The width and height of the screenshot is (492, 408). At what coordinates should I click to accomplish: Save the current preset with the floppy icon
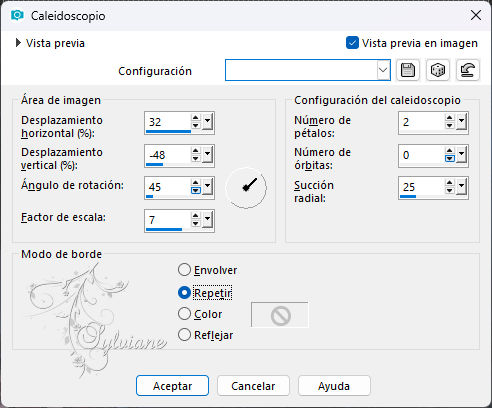click(x=408, y=70)
